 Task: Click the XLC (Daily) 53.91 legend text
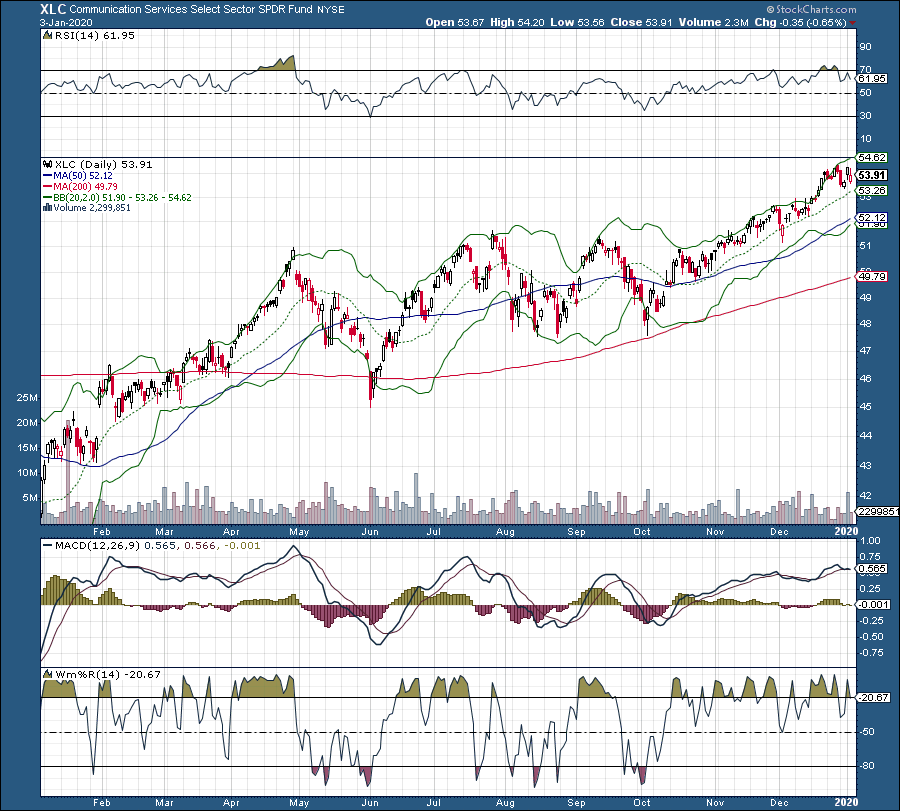click(x=103, y=165)
